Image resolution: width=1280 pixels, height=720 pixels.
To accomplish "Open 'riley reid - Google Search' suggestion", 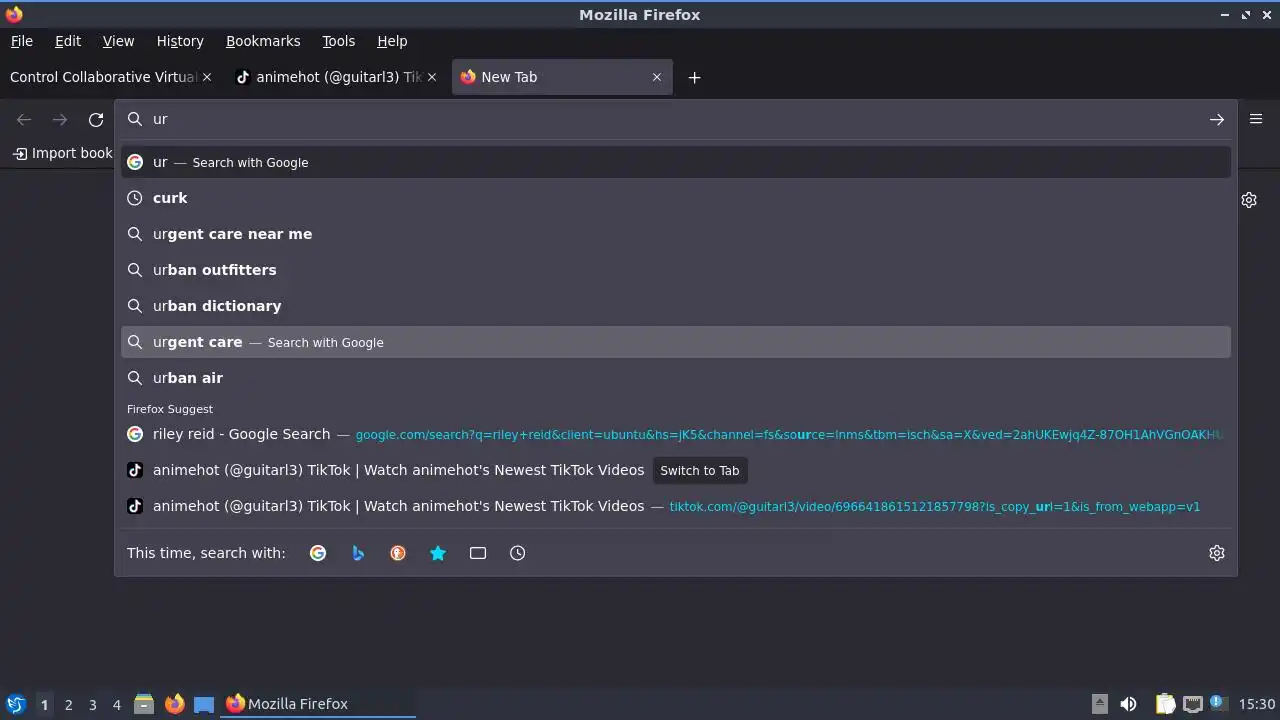I will [x=676, y=434].
